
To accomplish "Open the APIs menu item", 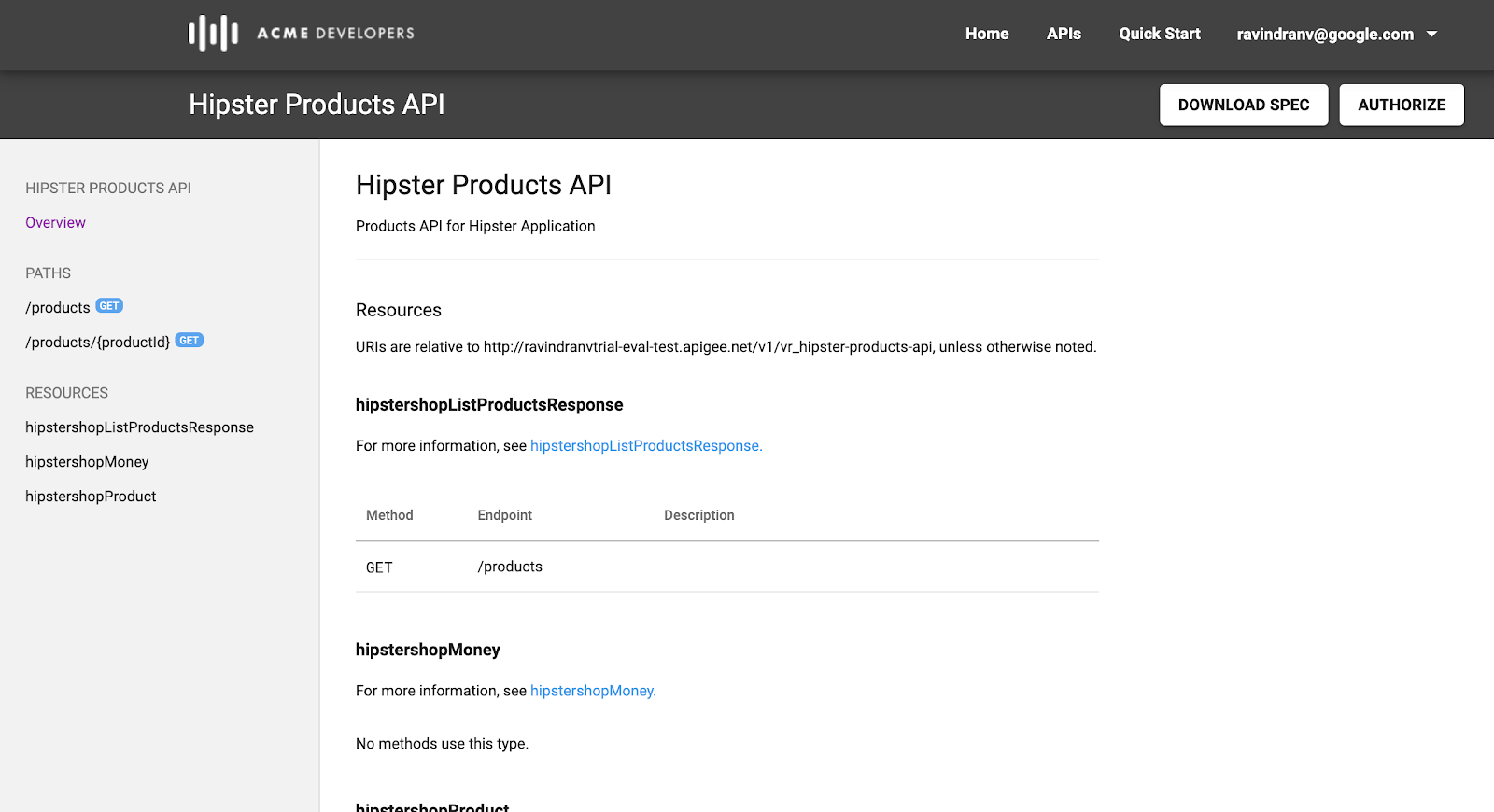I will coord(1064,34).
